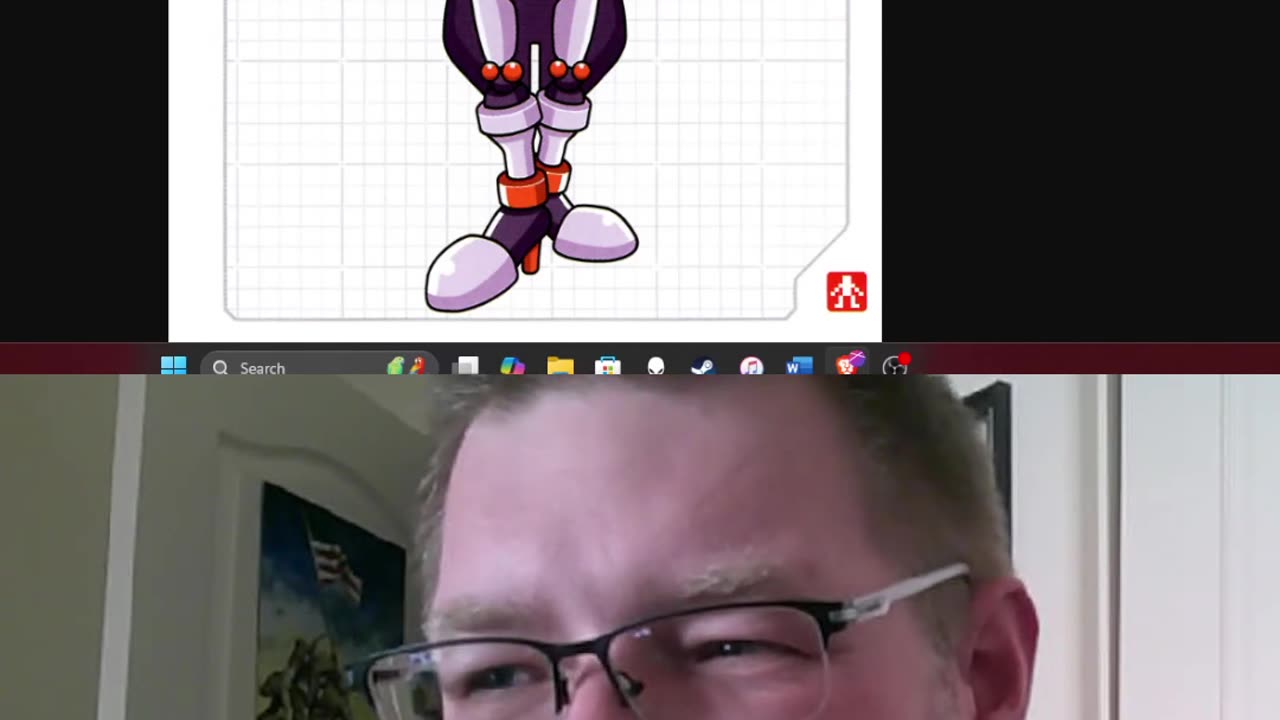Open the Windows Start menu

[173, 366]
